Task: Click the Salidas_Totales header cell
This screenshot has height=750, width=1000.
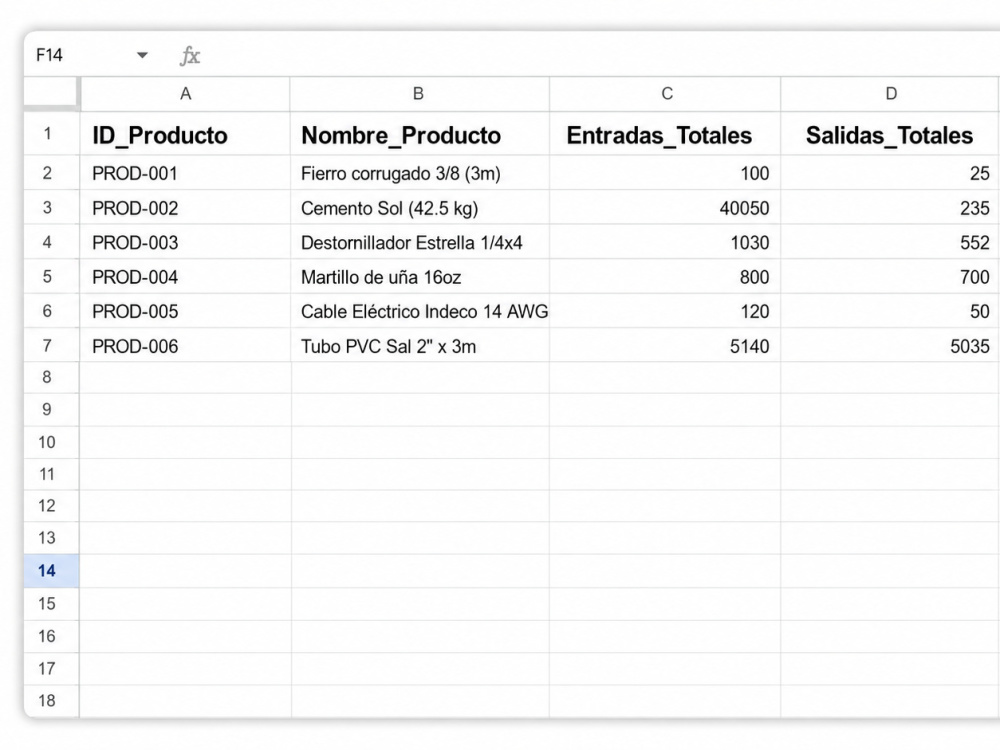Action: pos(890,134)
